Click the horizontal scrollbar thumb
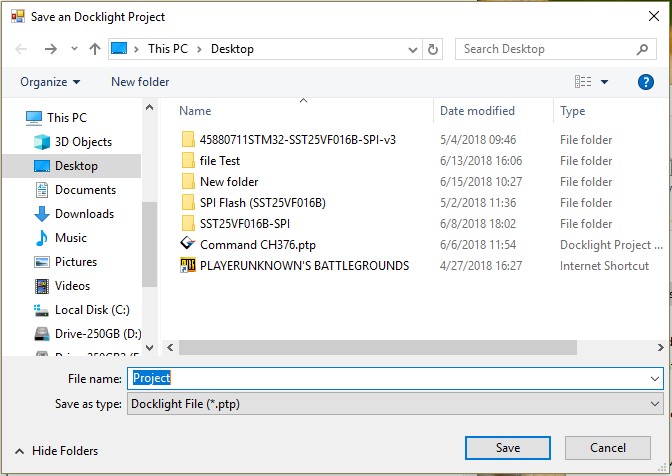The width and height of the screenshot is (672, 476). click(x=378, y=347)
